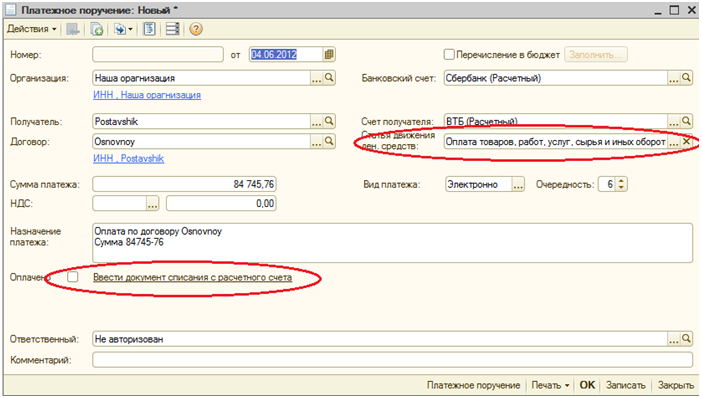Click the Банковский счет field
Image resolution: width=702 pixels, height=398 pixels.
[555, 78]
